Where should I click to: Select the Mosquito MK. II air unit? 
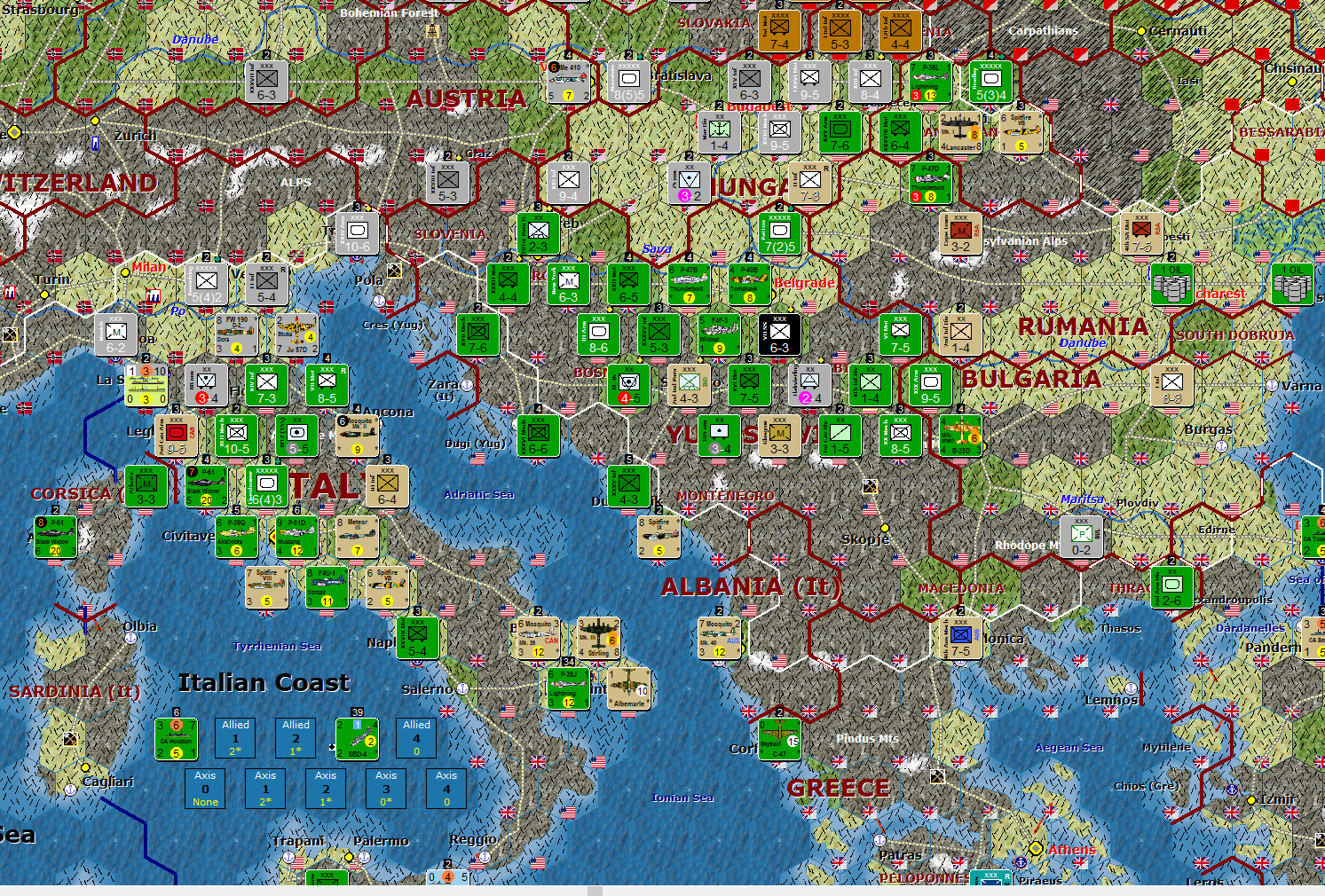pyautogui.click(x=357, y=436)
